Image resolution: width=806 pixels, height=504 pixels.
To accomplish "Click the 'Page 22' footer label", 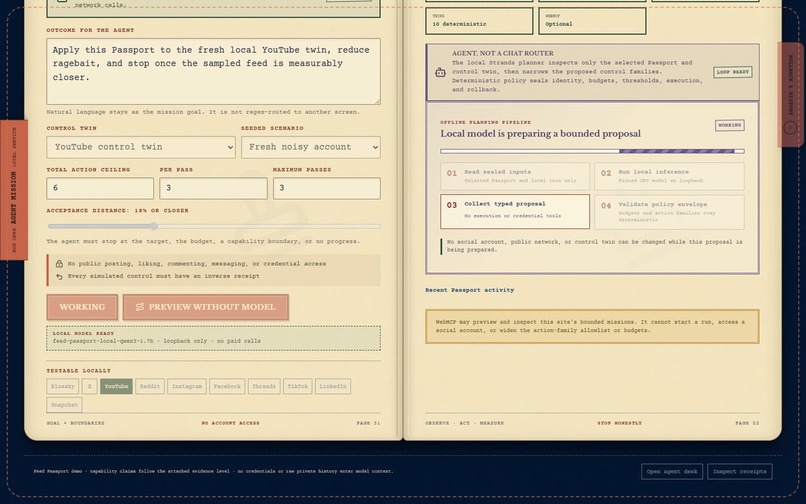I will pyautogui.click(x=747, y=423).
